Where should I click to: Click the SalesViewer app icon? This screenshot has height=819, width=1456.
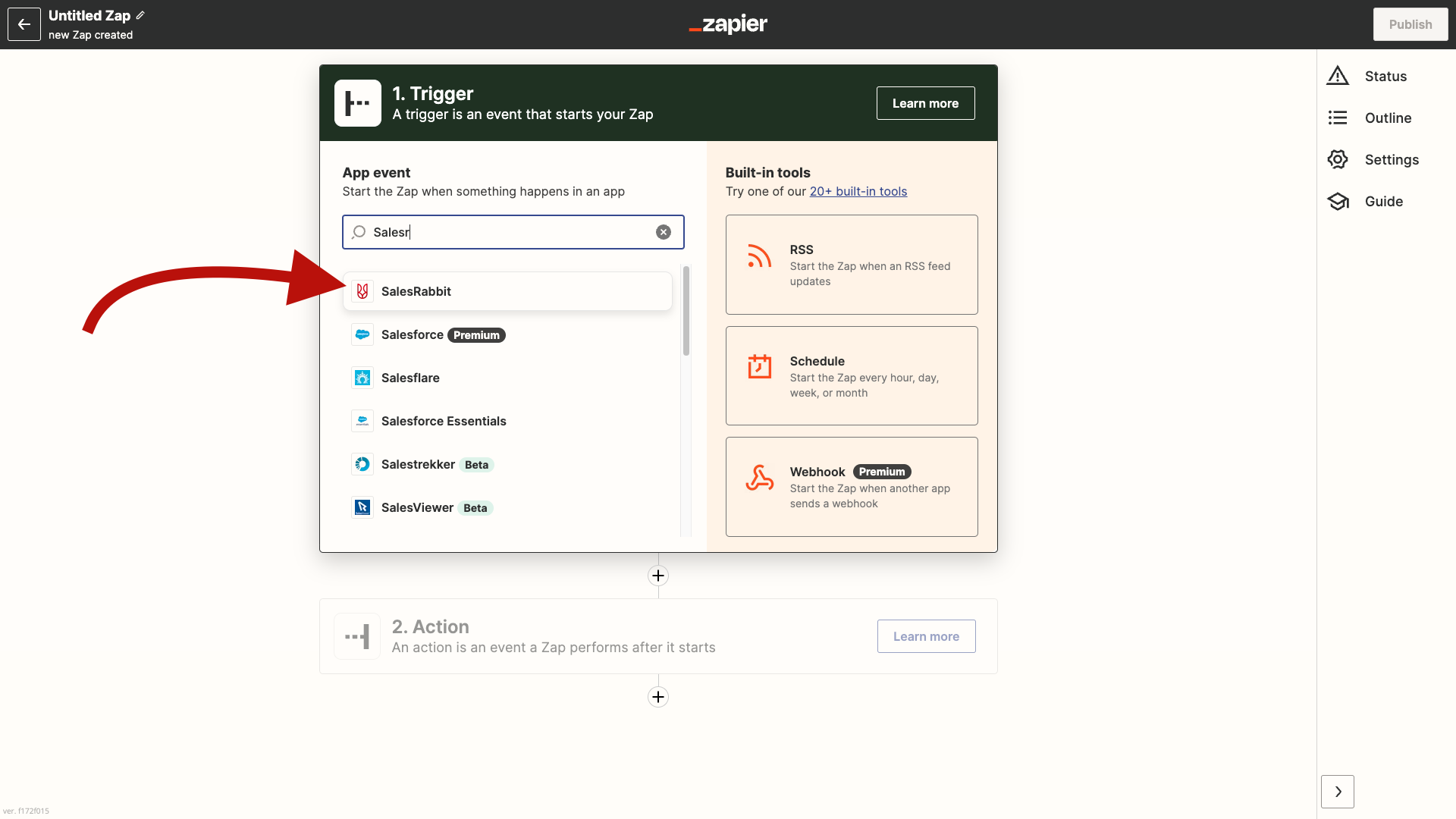362,507
